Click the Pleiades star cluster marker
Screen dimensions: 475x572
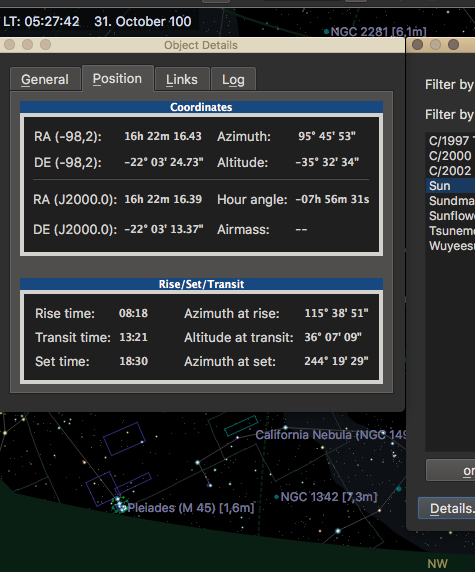119,505
